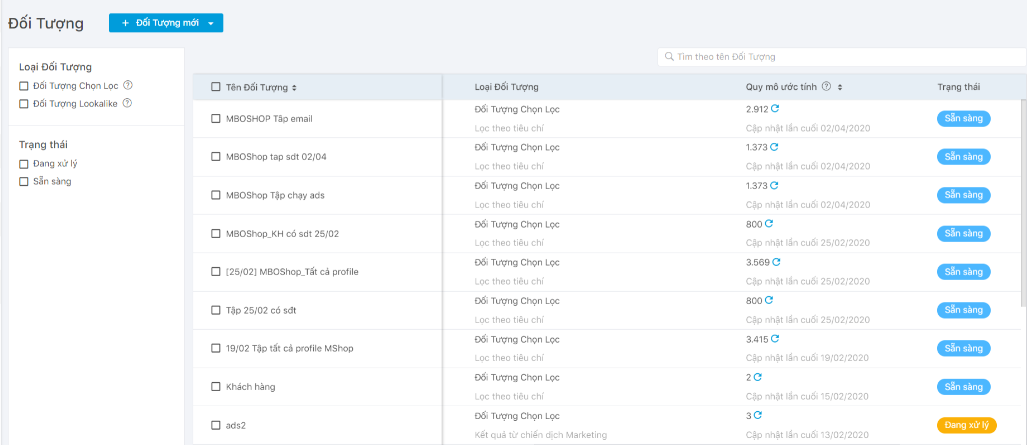Viewport: 1027px width, 445px height.
Task: Select the MBOShop tap sdt 02/04 checkbox
Action: tap(215, 157)
